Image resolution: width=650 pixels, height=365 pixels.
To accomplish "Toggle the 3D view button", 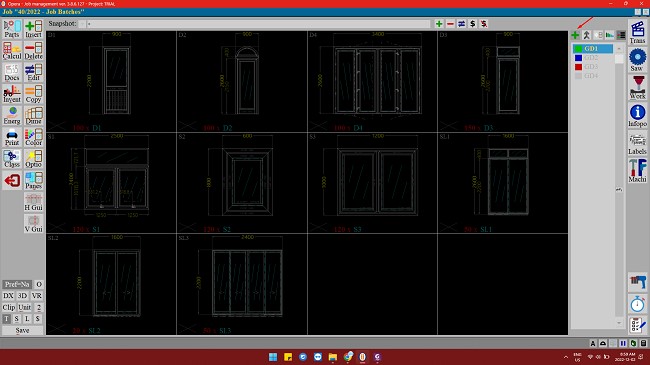I will click(x=22, y=296).
